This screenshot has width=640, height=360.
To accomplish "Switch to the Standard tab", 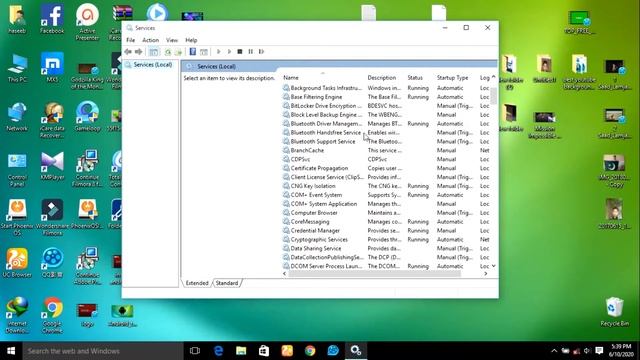I will [x=227, y=283].
